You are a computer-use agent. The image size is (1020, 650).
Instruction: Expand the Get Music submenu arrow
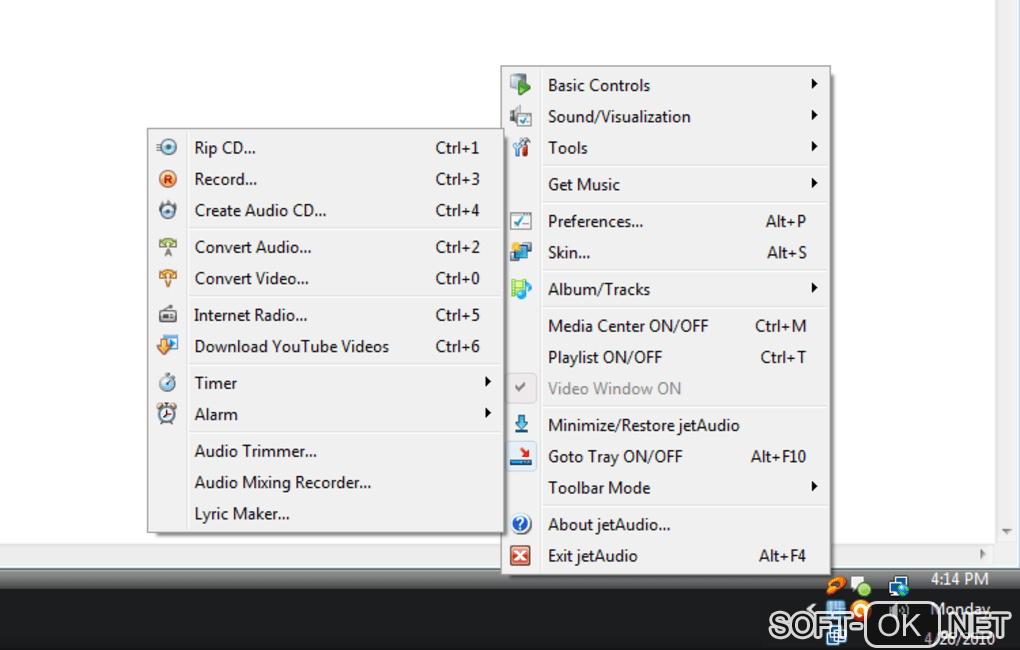814,183
